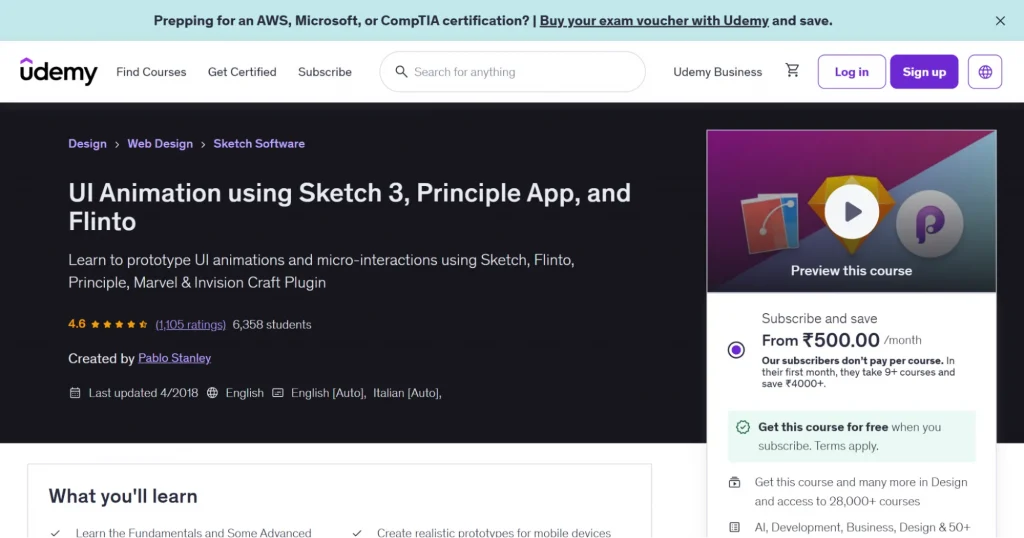This screenshot has width=1024, height=538.
Task: Open the 1,105 ratings link
Action: (x=190, y=324)
